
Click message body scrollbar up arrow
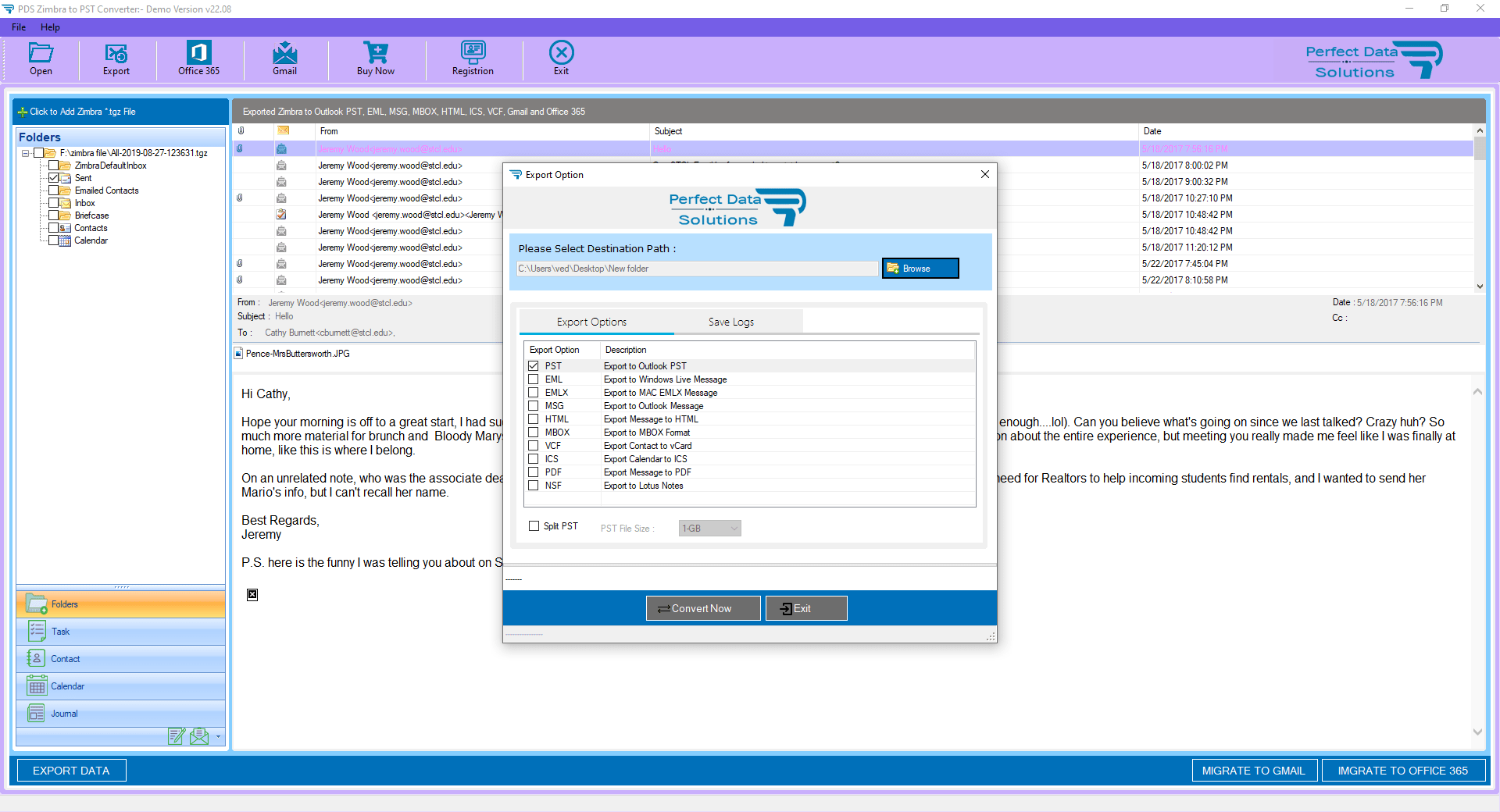1477,392
